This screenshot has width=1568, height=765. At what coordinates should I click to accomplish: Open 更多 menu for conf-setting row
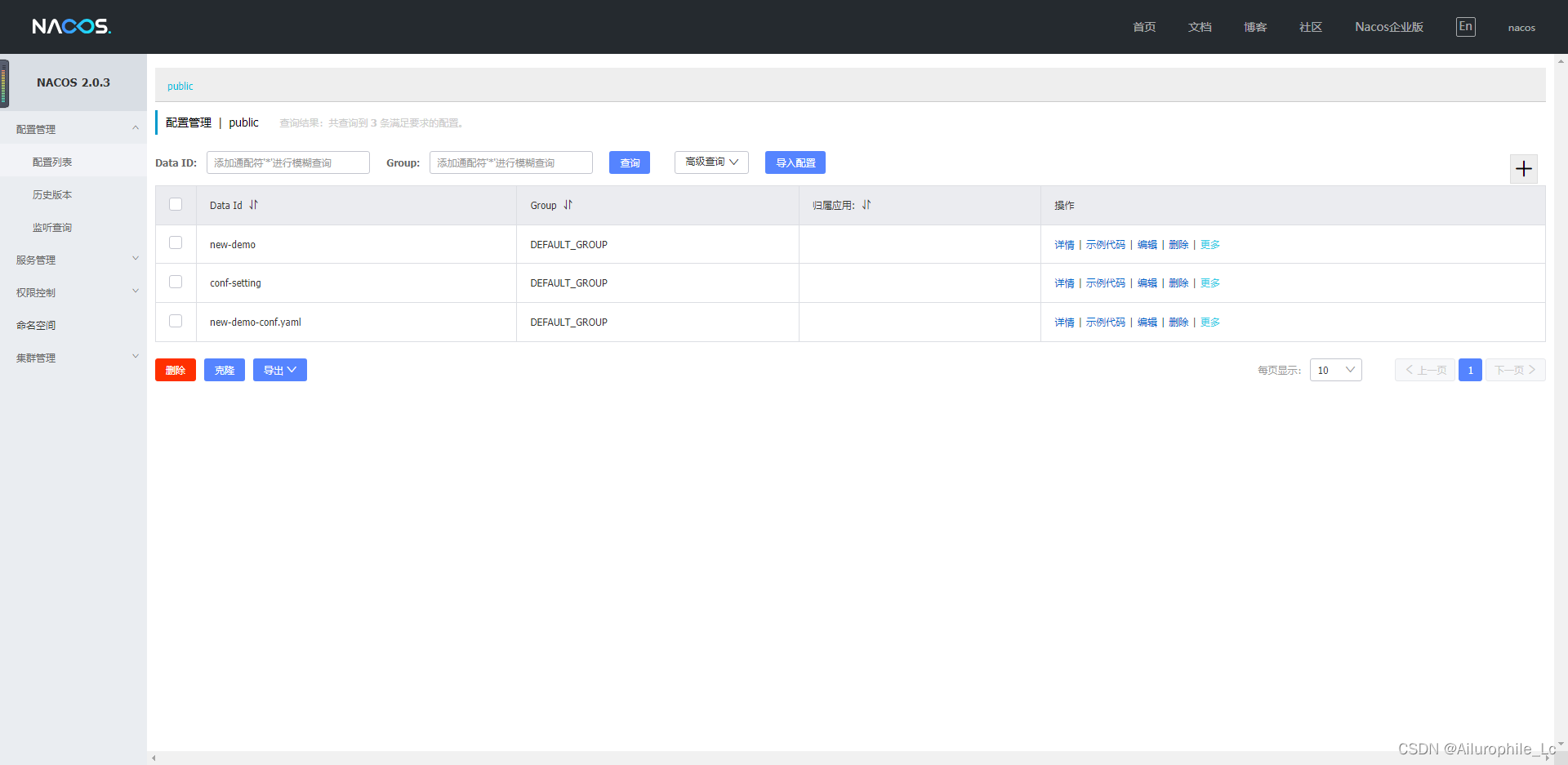1210,283
